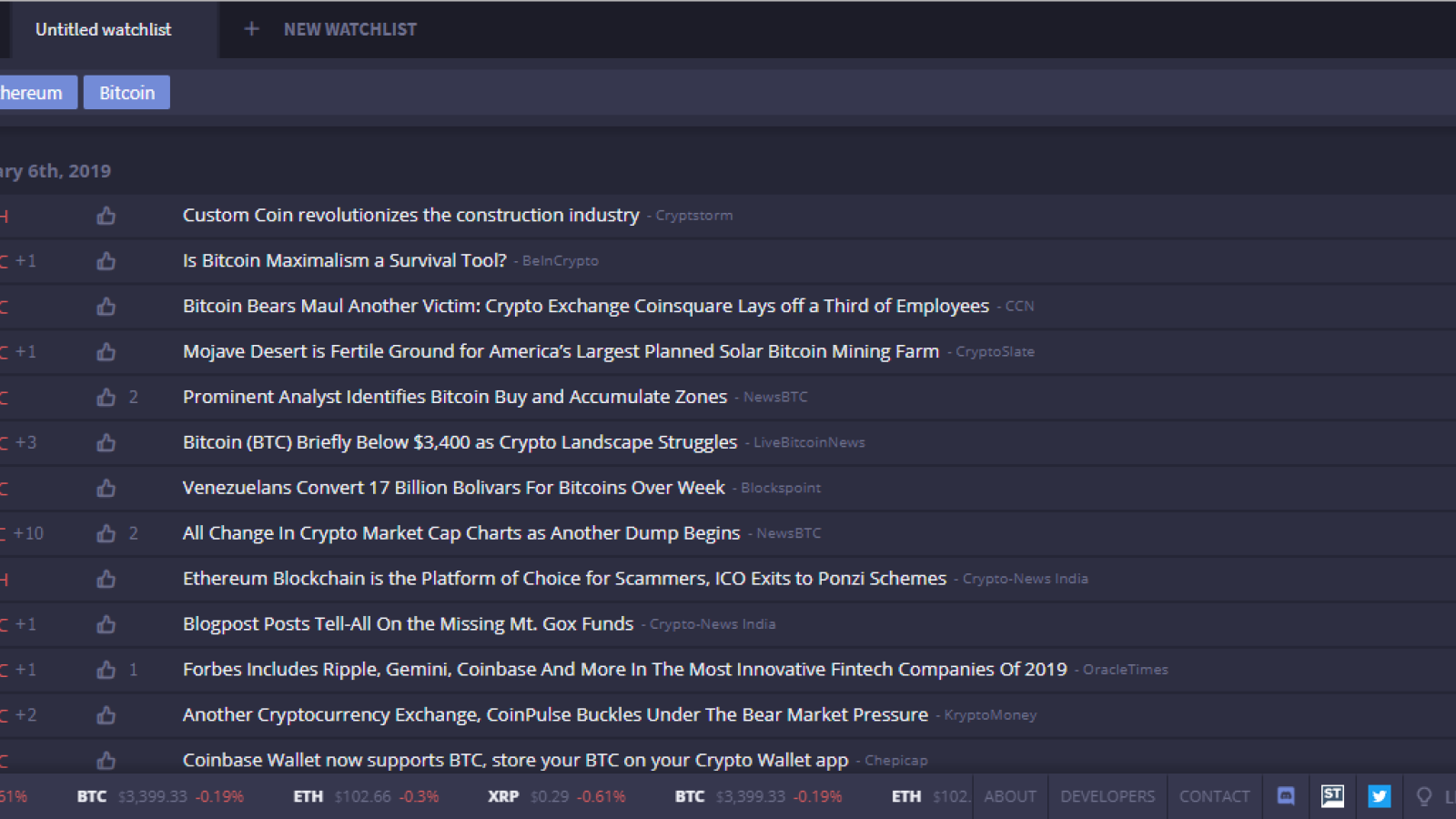The width and height of the screenshot is (1456, 819).
Task: Open the CONTACT footer link
Action: tap(1215, 796)
